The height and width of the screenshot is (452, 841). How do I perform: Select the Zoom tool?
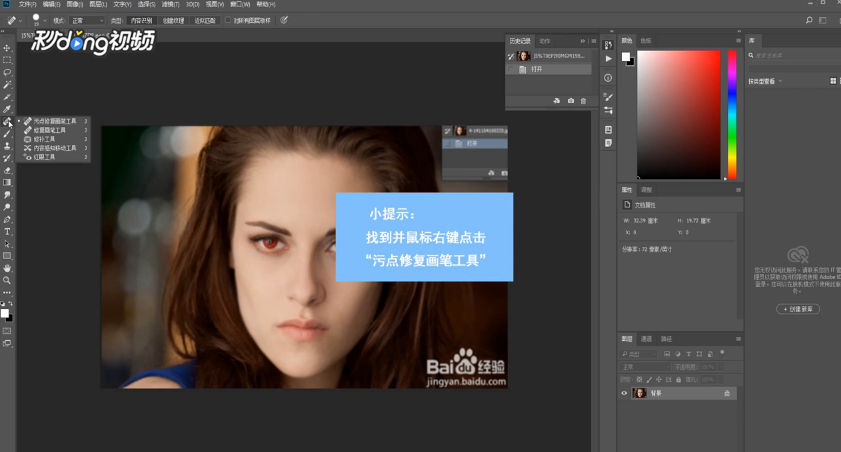point(7,280)
